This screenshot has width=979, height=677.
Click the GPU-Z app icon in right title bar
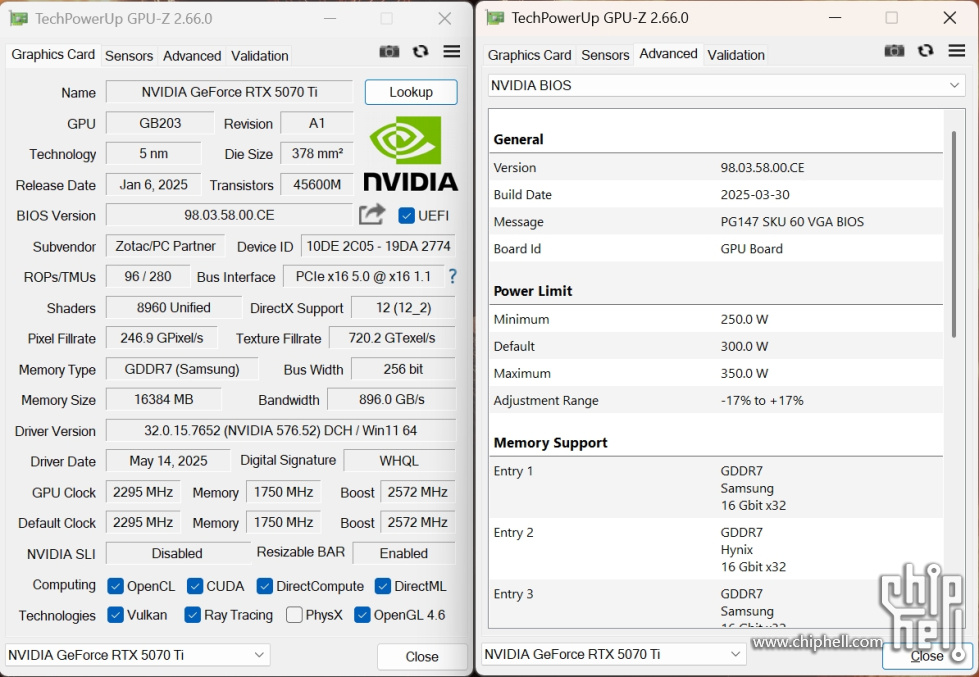coord(495,18)
